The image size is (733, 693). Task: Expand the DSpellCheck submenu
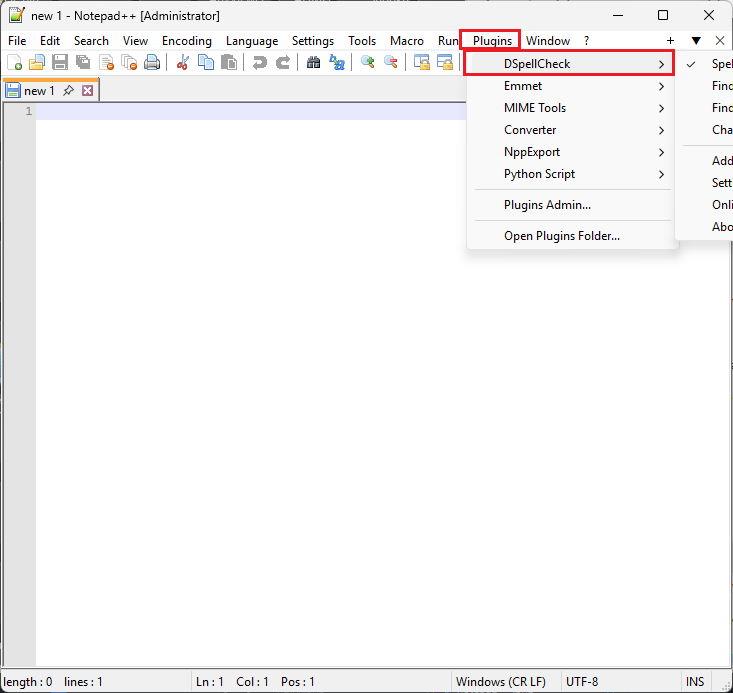point(569,64)
